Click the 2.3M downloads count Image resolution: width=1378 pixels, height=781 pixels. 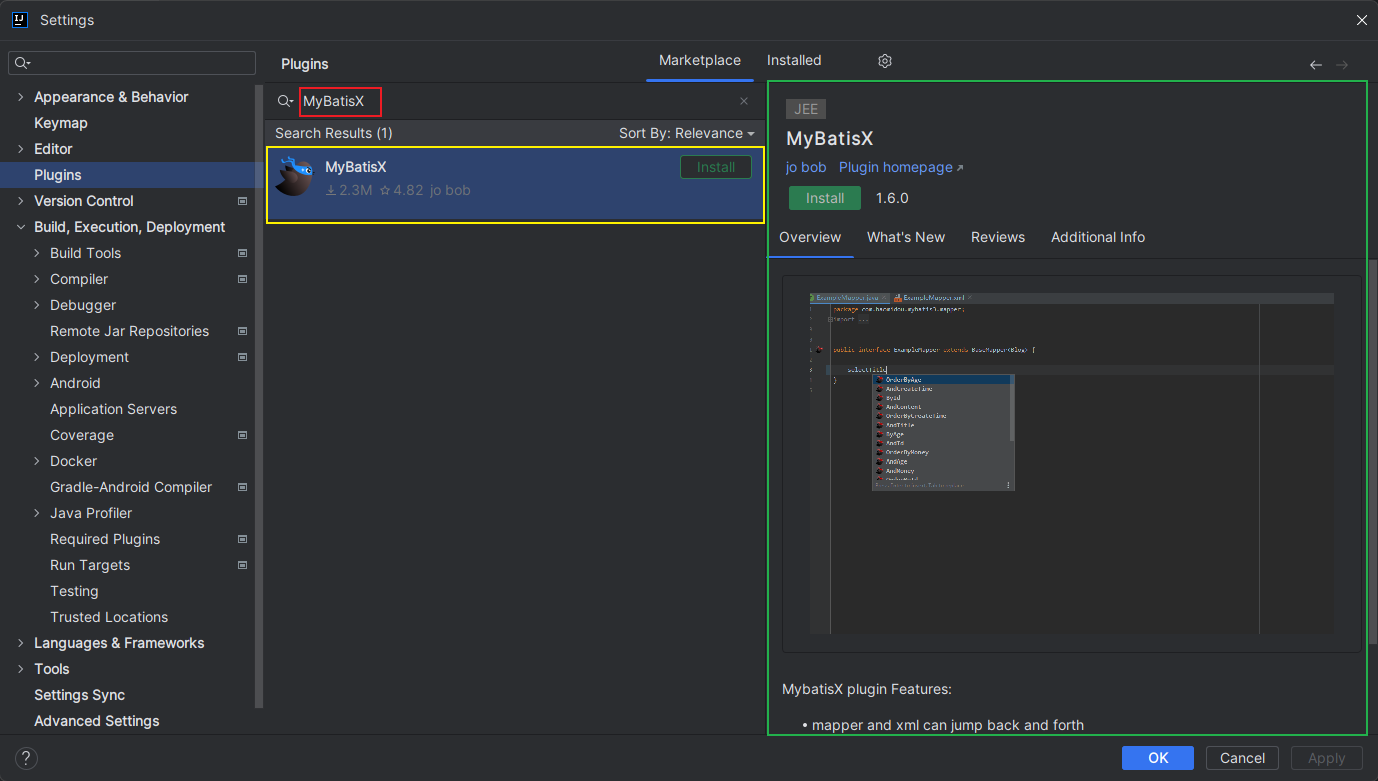349,190
